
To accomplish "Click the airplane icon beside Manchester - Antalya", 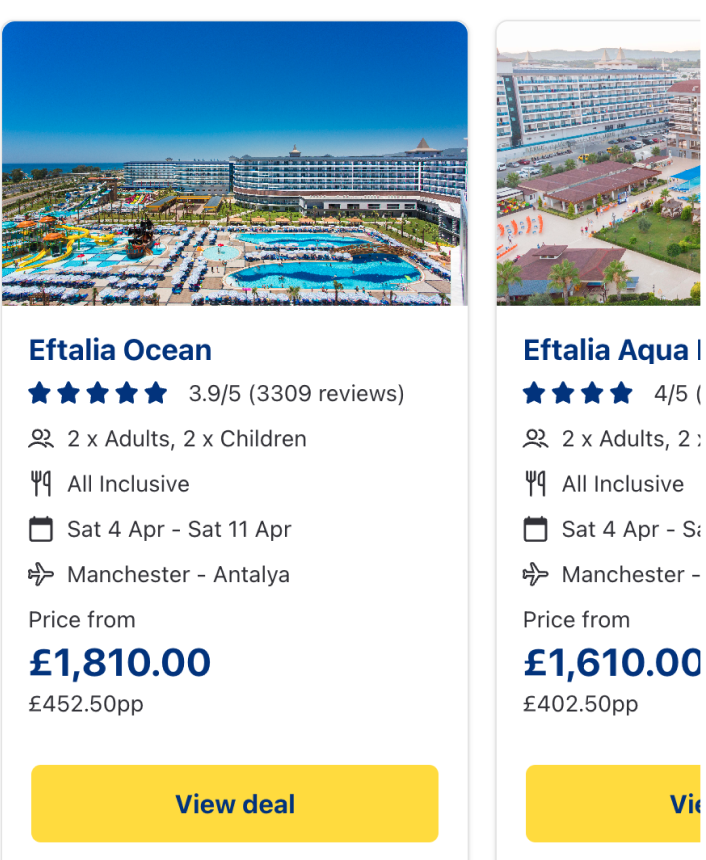I will [x=41, y=574].
